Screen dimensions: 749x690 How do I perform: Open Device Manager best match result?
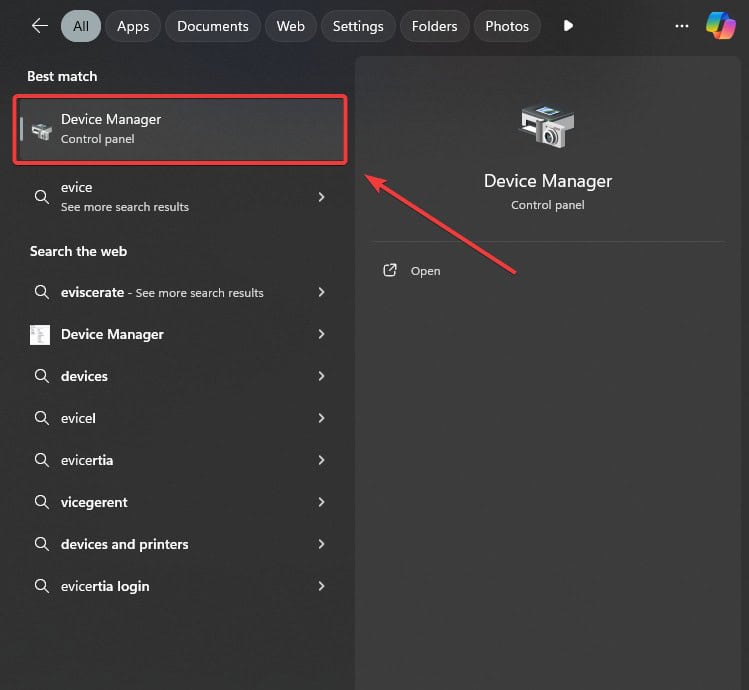click(x=180, y=129)
